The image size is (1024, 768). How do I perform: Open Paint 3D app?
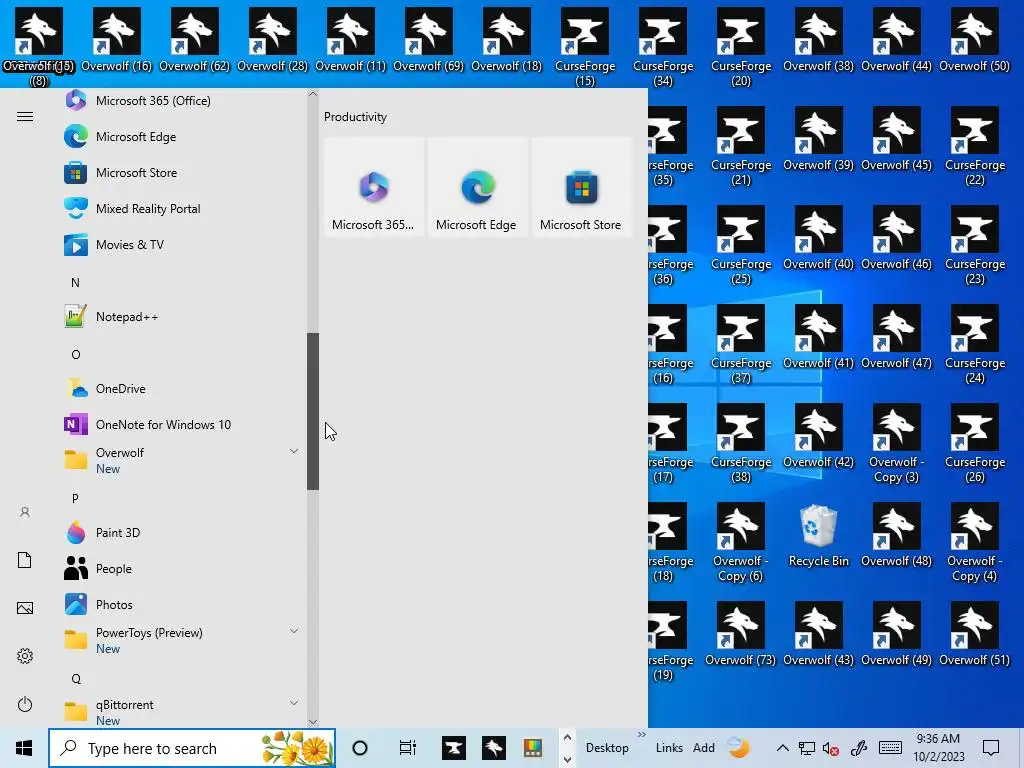(x=183, y=532)
